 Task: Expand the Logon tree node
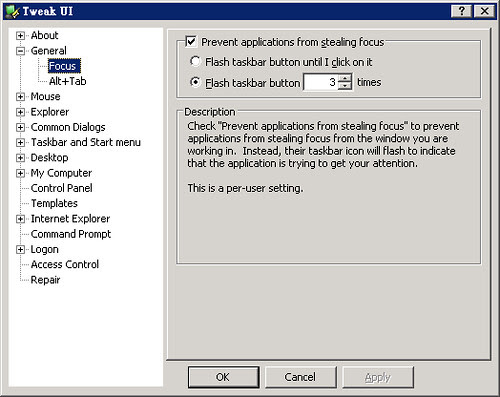coord(20,249)
